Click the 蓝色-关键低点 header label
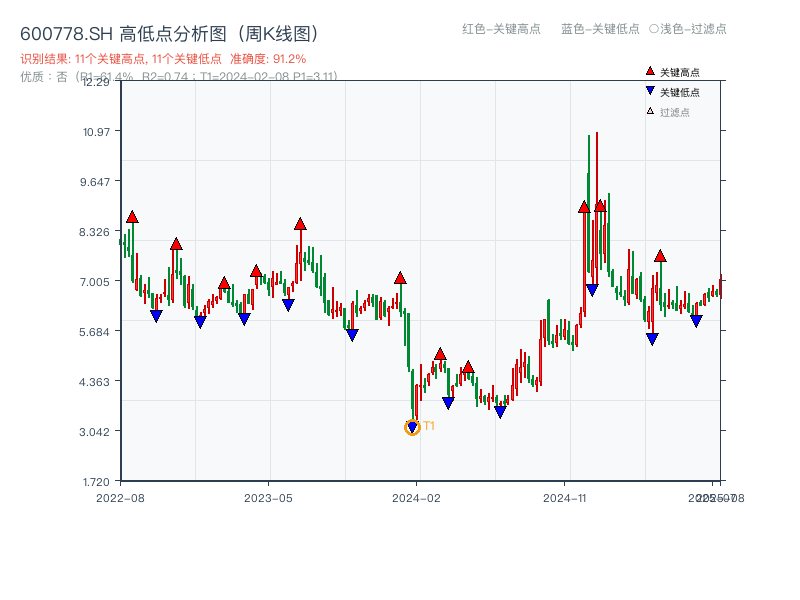The height and width of the screenshot is (600, 800). coord(600,29)
